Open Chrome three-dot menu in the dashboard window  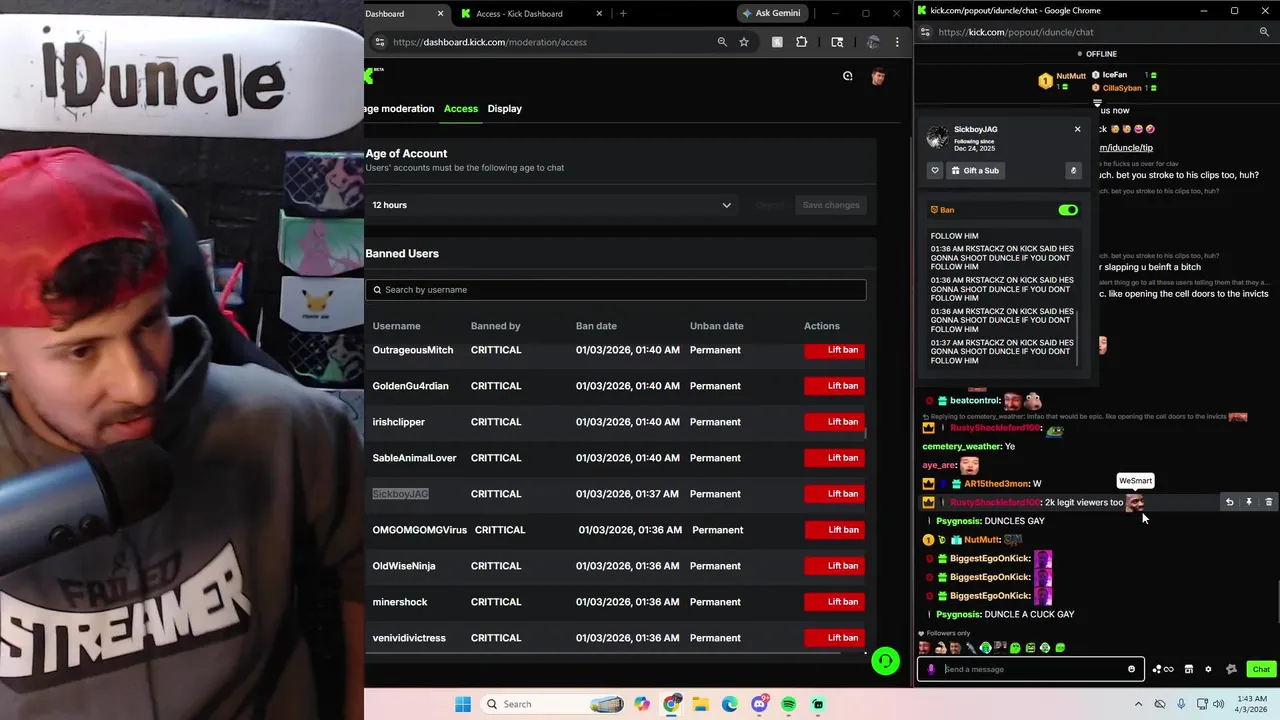pyautogui.click(x=897, y=42)
